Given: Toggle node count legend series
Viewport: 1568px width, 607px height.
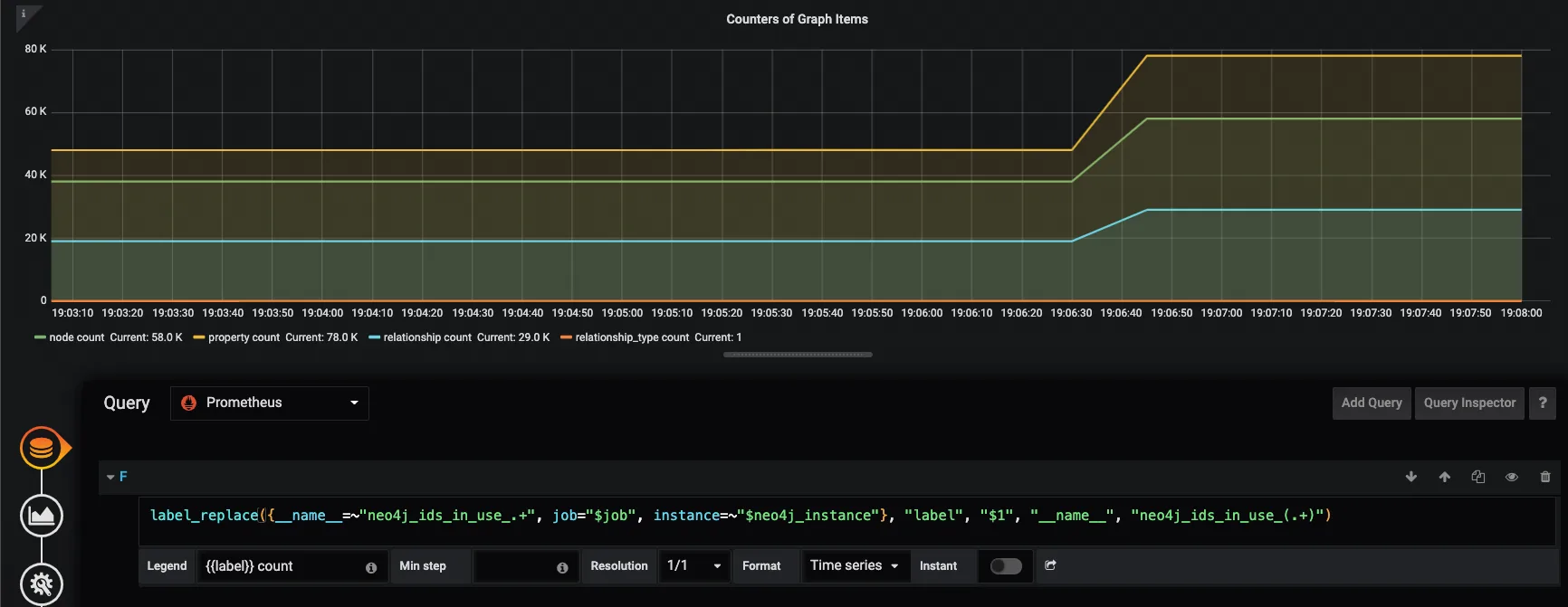Looking at the screenshot, I should [77, 337].
